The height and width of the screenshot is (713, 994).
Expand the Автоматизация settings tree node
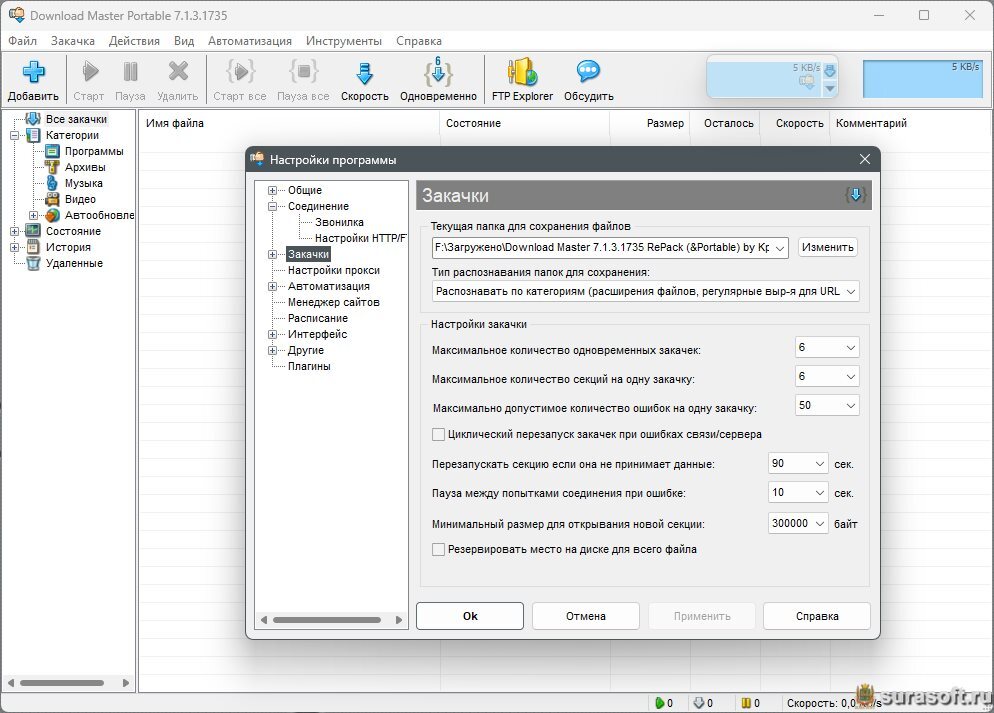(x=272, y=286)
